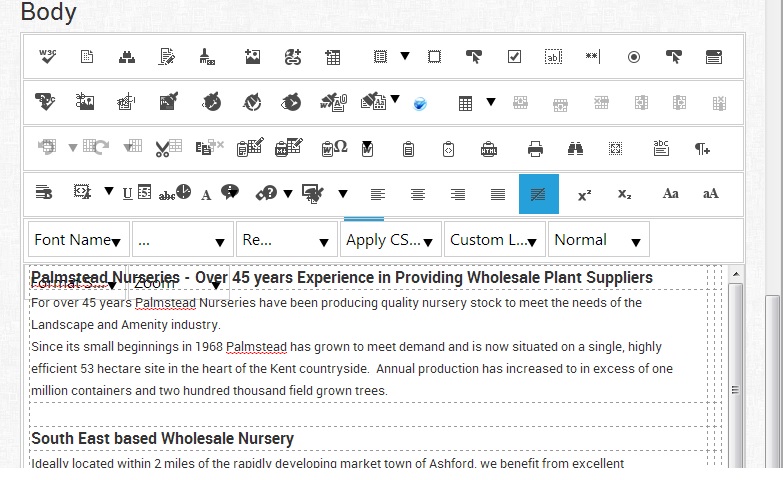Image resolution: width=783 pixels, height=480 pixels.
Task: Insert a password field '**|' element
Action: pyautogui.click(x=593, y=56)
